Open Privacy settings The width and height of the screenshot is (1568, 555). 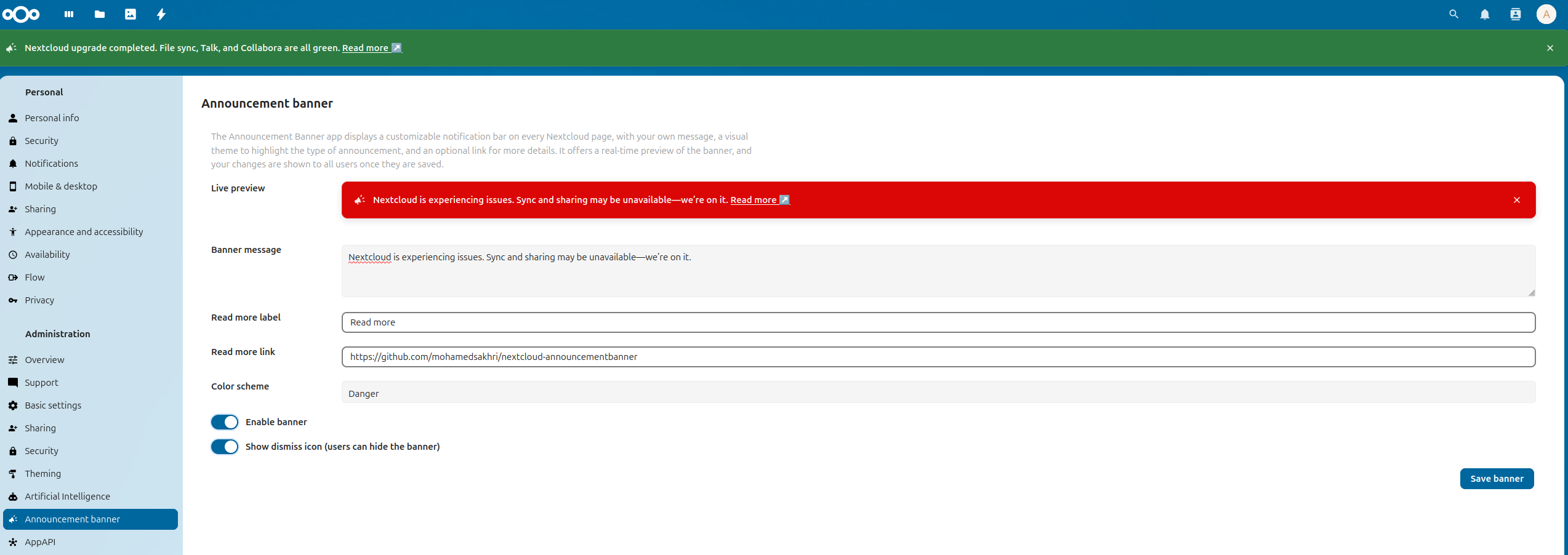click(90, 300)
